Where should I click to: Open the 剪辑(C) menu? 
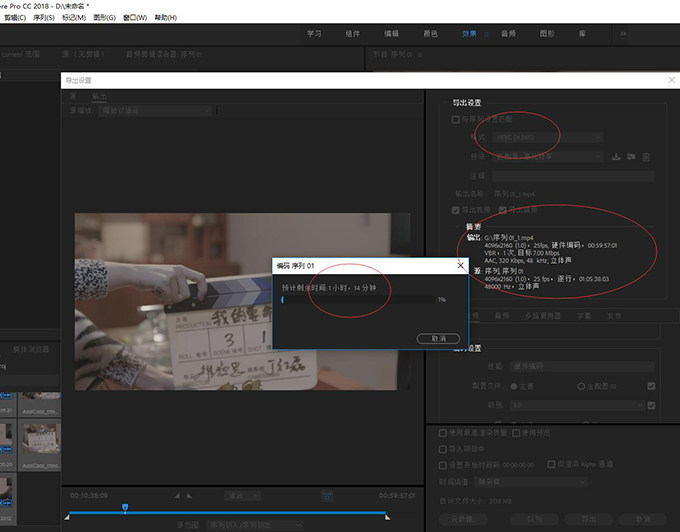click(x=15, y=18)
